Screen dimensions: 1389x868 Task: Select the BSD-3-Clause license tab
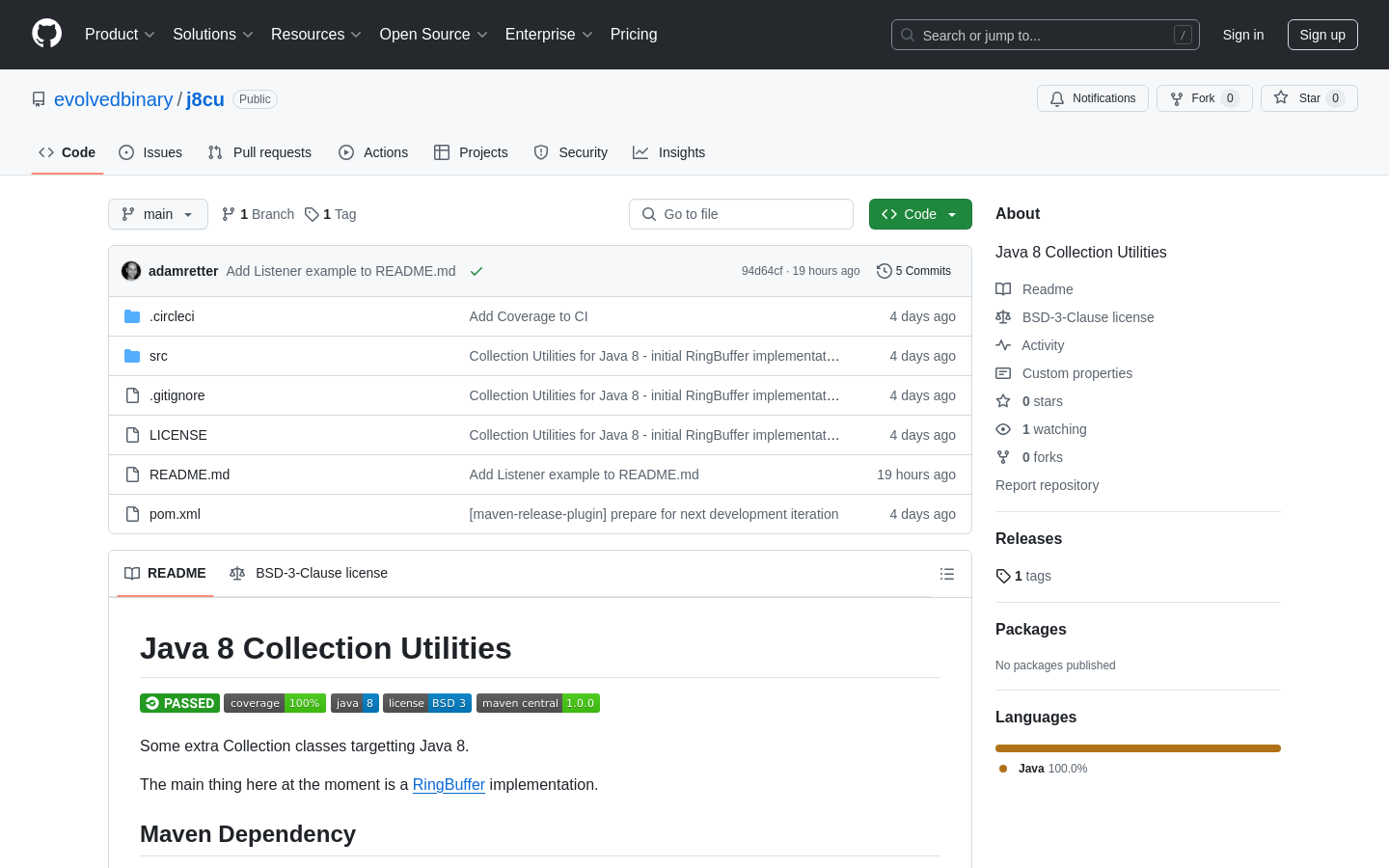coord(309,574)
